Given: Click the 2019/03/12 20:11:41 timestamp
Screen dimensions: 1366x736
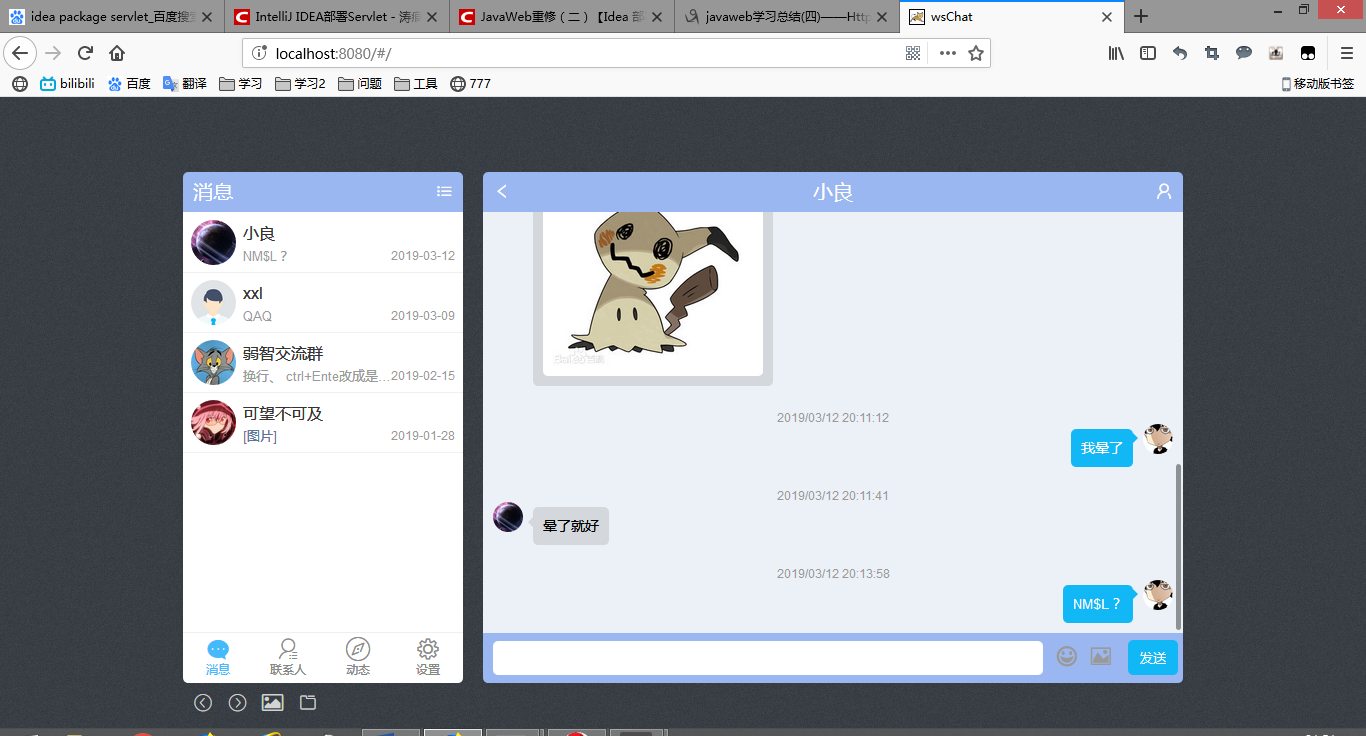Looking at the screenshot, I should 833,496.
